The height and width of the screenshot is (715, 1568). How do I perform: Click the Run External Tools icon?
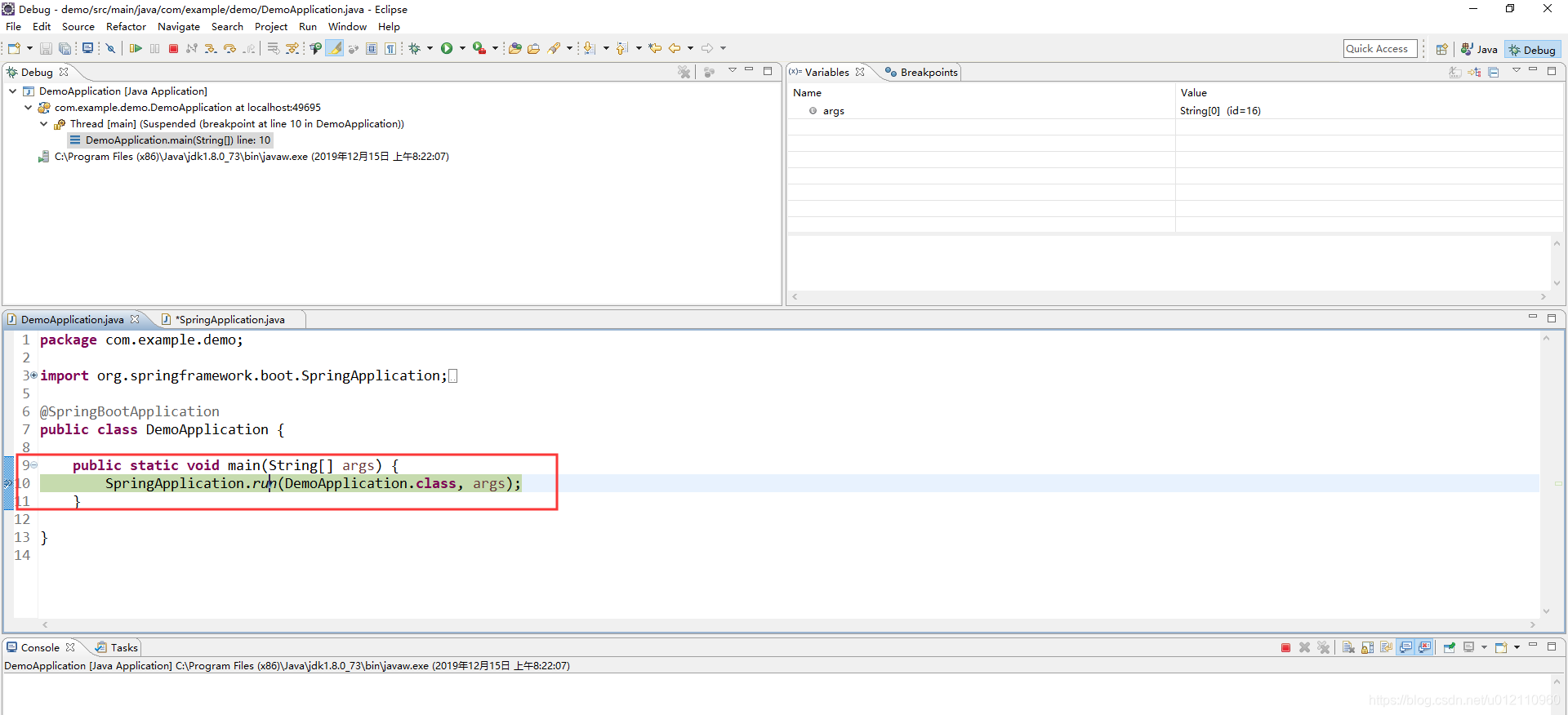479,48
